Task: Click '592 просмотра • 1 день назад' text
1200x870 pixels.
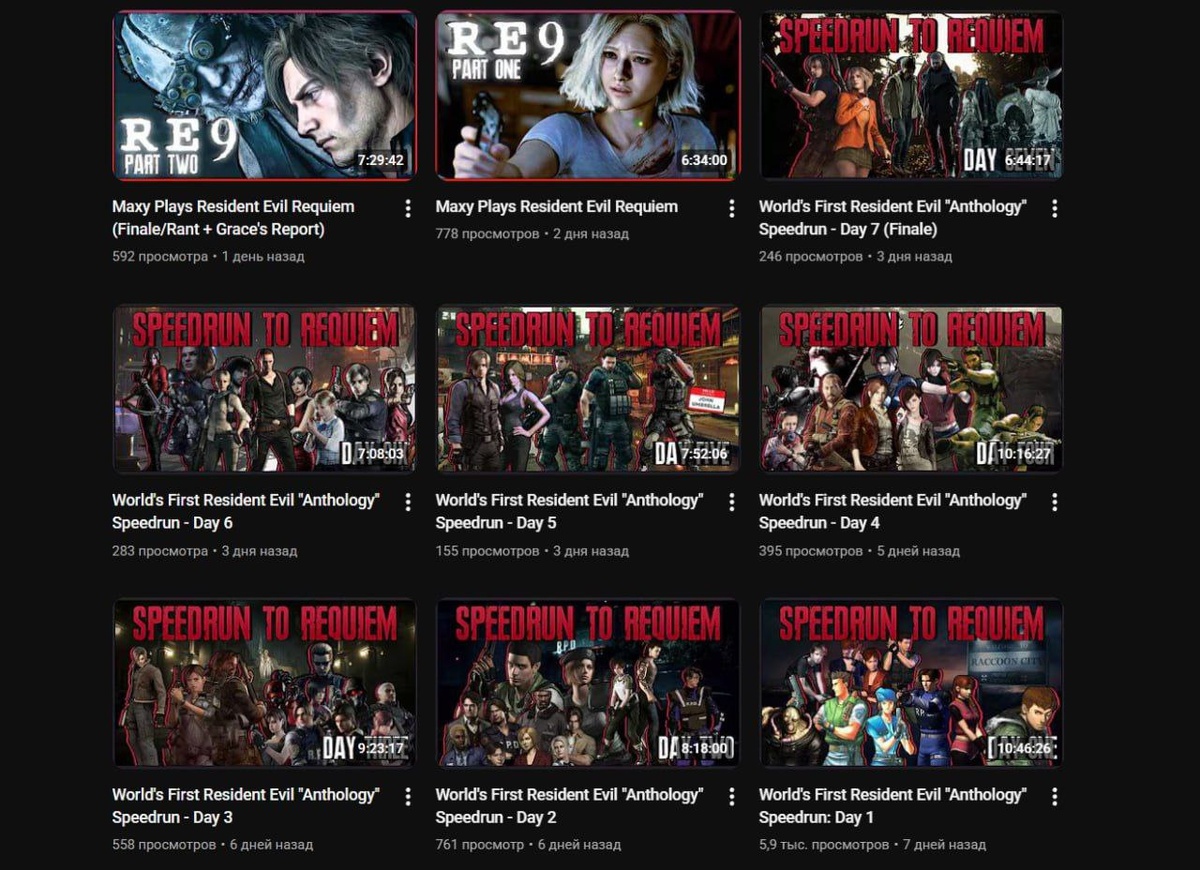Action: (208, 257)
